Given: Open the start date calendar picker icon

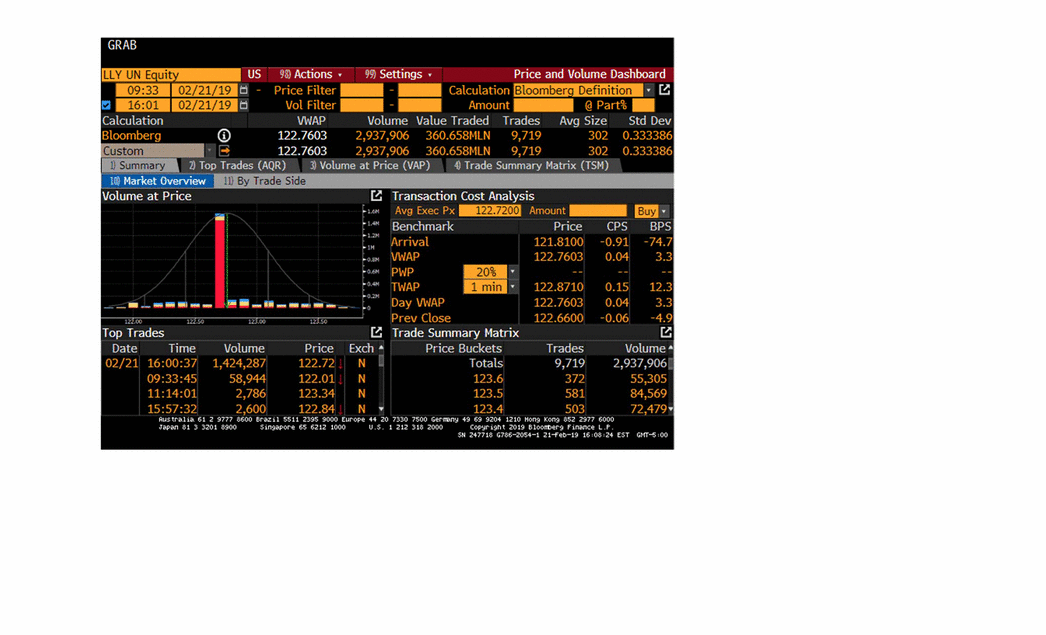Looking at the screenshot, I should [x=243, y=90].
